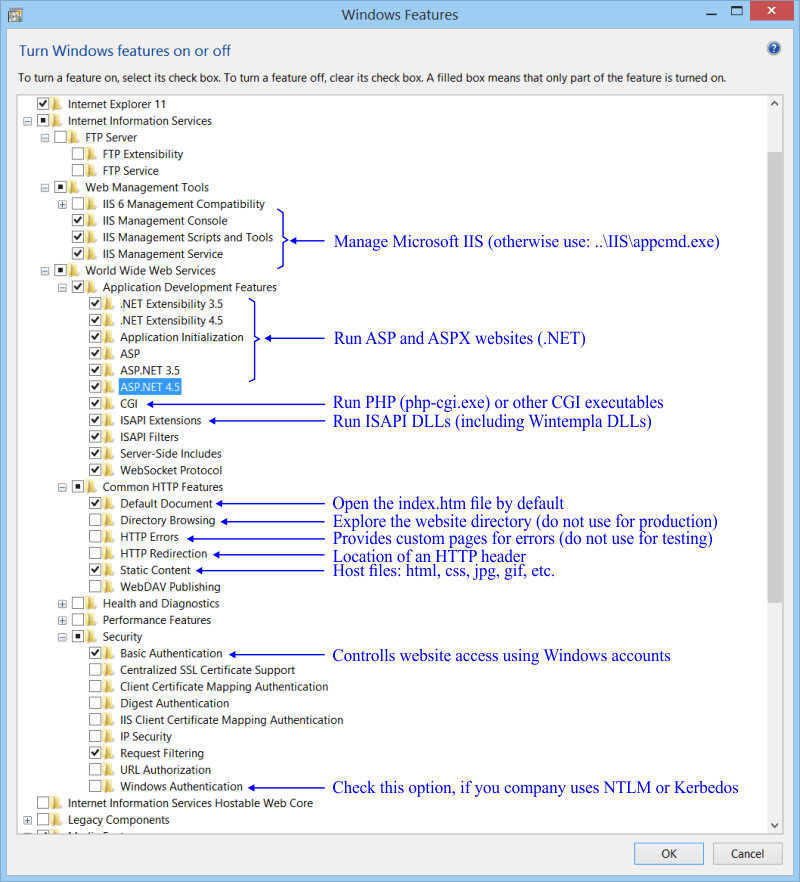Click the folder icon beside IP Security
Viewport: 800px width, 882px height.
(110, 736)
